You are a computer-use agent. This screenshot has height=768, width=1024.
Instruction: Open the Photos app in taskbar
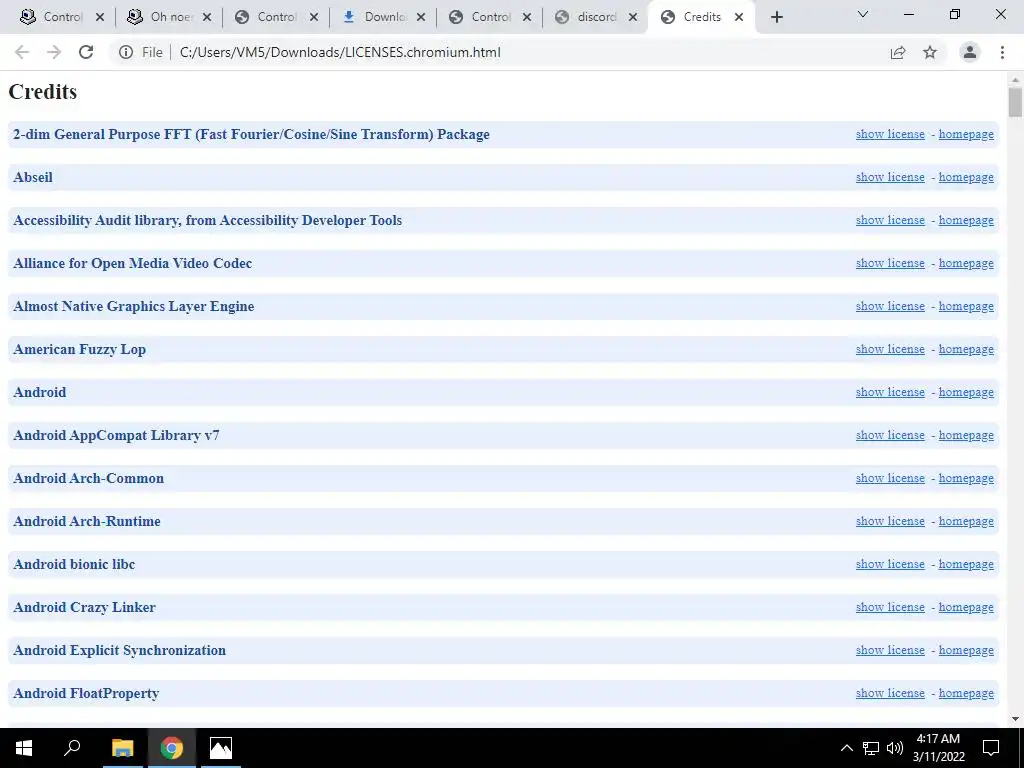pos(221,748)
